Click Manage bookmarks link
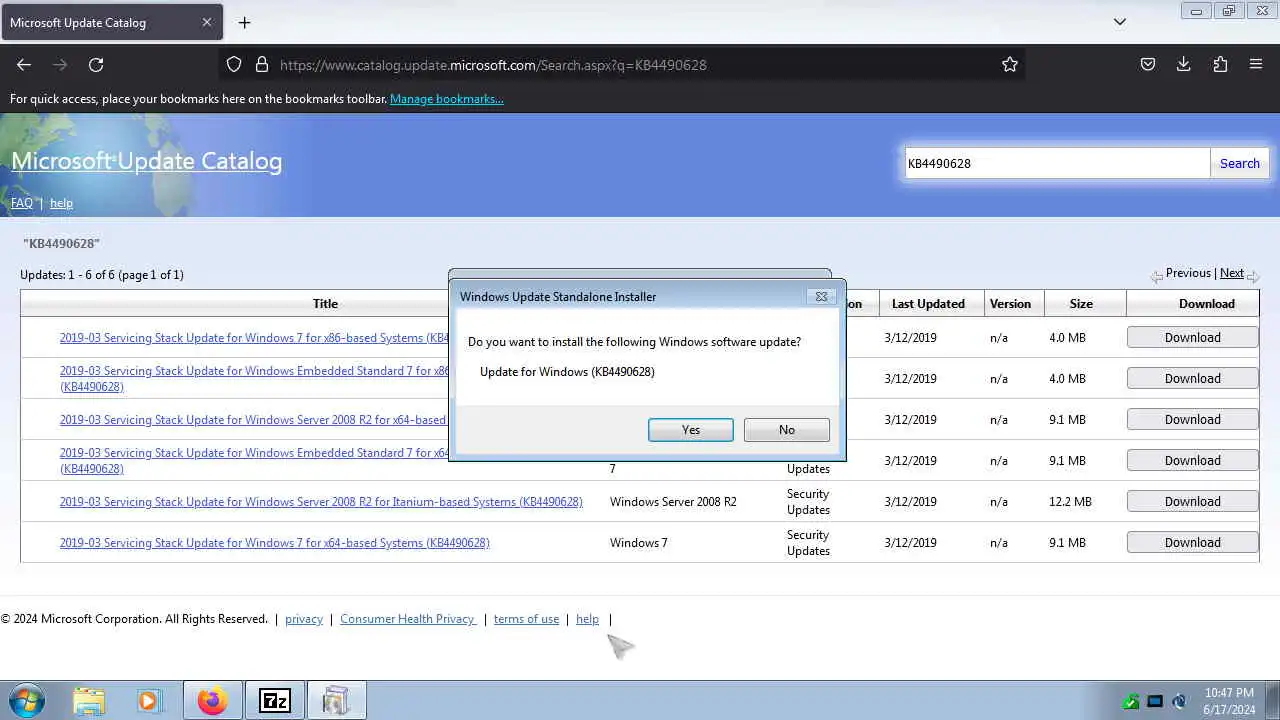The image size is (1280, 720). point(447,99)
